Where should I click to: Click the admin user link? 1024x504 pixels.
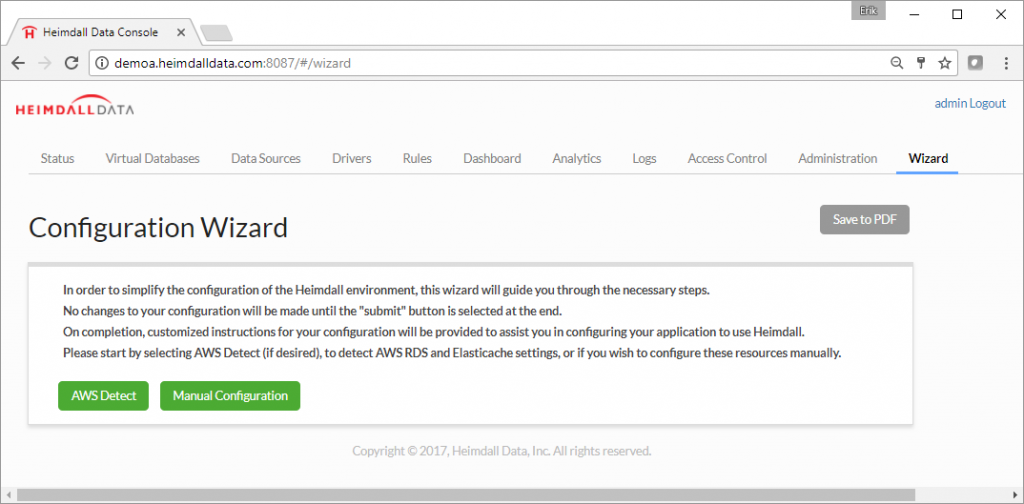951,103
